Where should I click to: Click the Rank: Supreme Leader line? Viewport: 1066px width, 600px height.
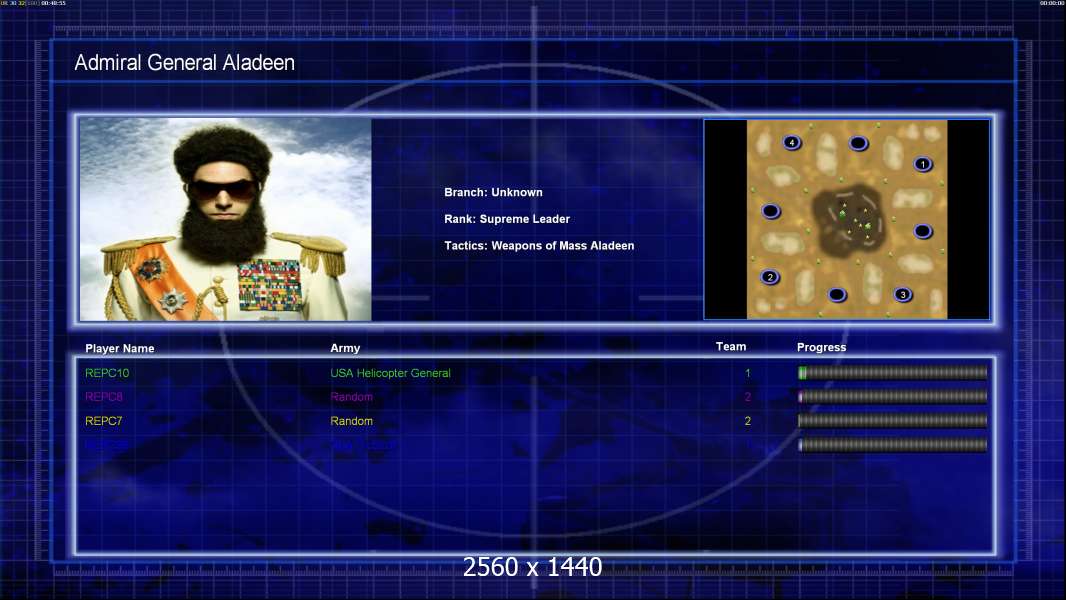507,219
